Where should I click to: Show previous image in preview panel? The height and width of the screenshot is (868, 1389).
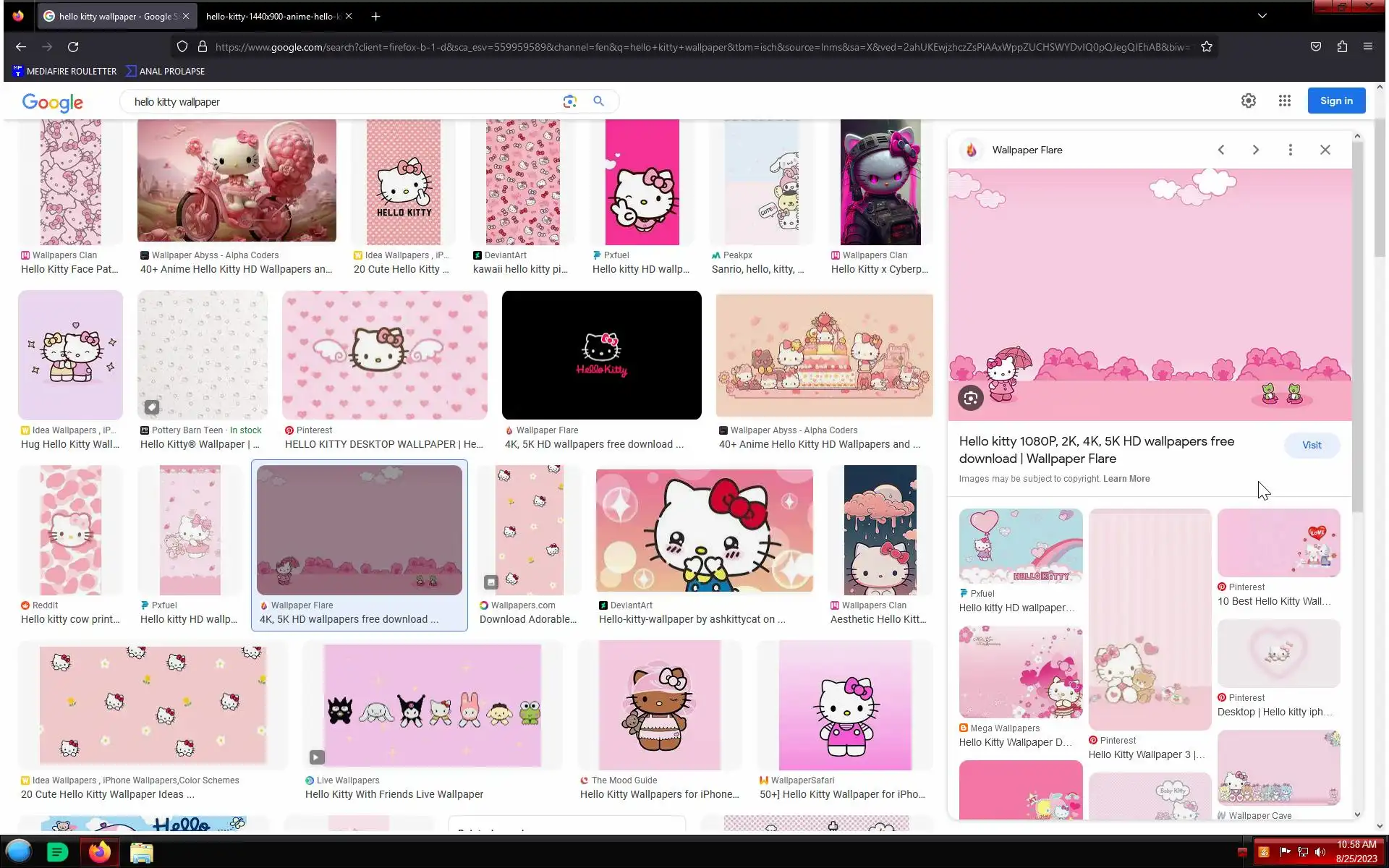[1220, 150]
